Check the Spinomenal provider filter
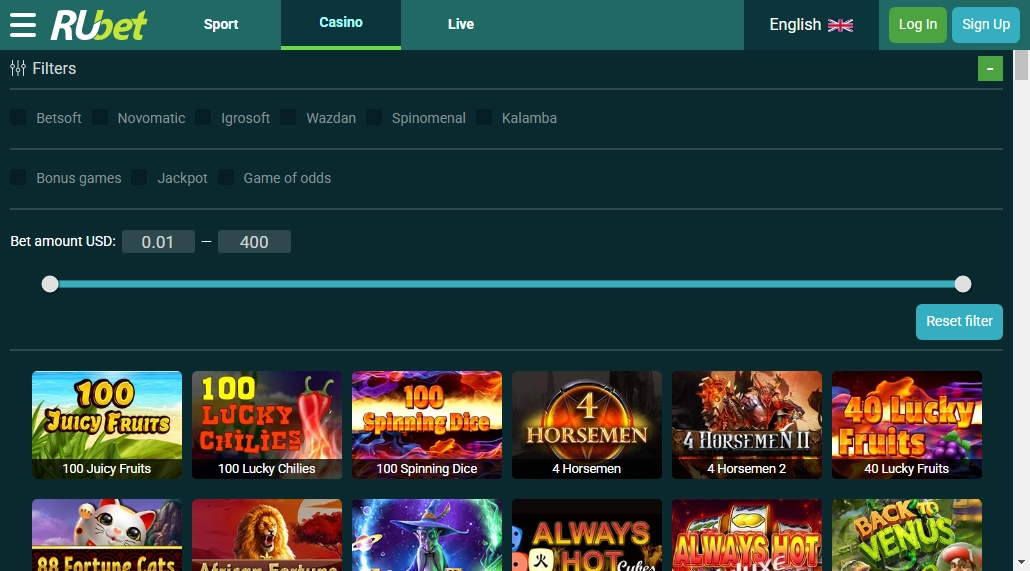 coord(374,118)
